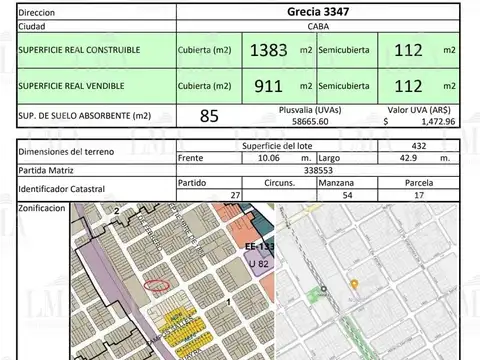Open the grey street map image
The height and width of the screenshot is (360, 480).
click(x=368, y=281)
